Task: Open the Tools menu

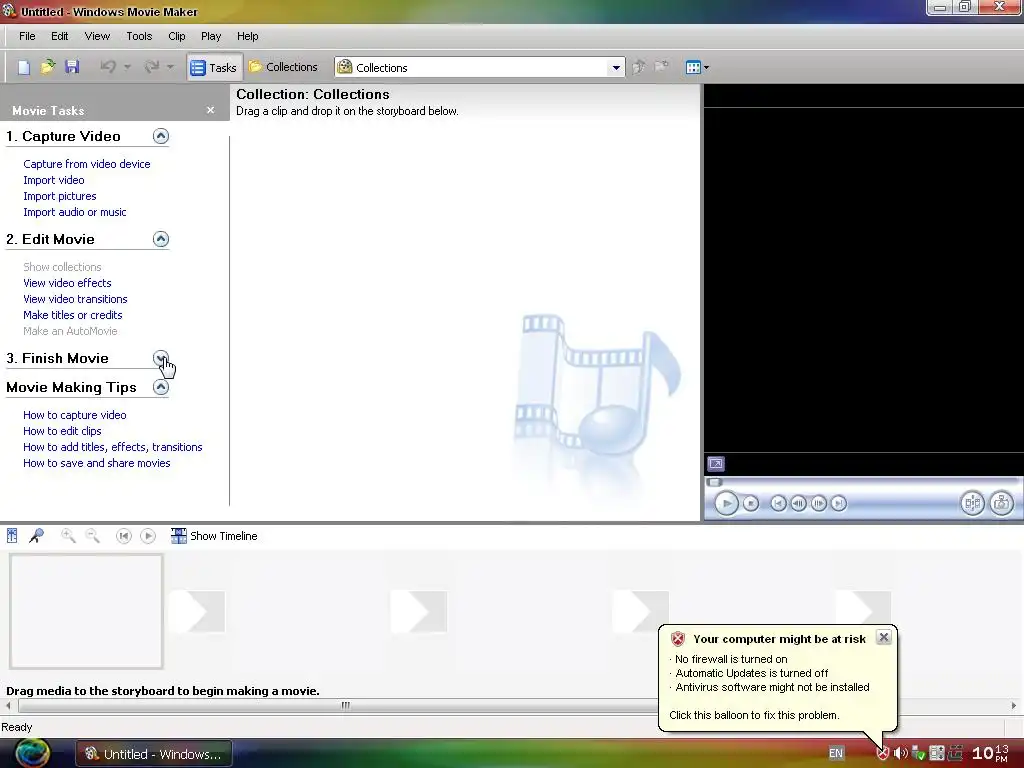Action: click(139, 37)
